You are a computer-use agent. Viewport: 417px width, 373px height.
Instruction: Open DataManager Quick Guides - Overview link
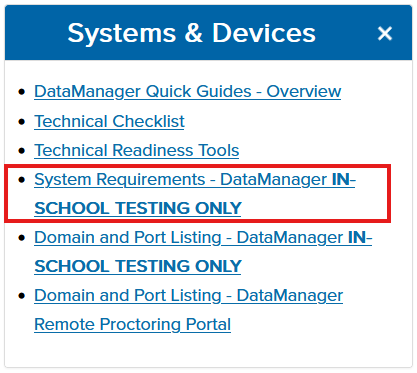[x=188, y=91]
